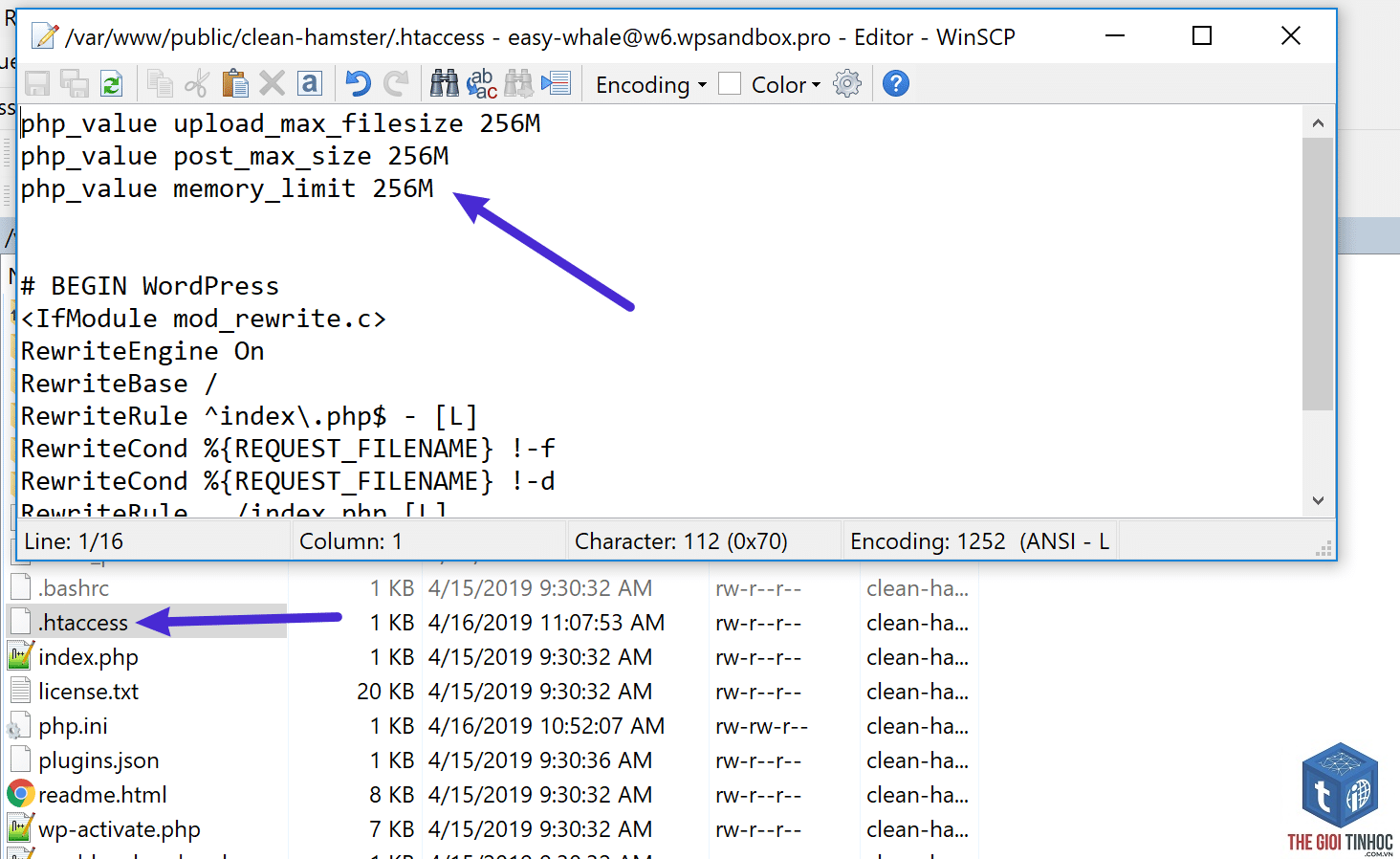Click the line 'php_value memory_limit 256M'
1400x859 pixels.
click(228, 189)
